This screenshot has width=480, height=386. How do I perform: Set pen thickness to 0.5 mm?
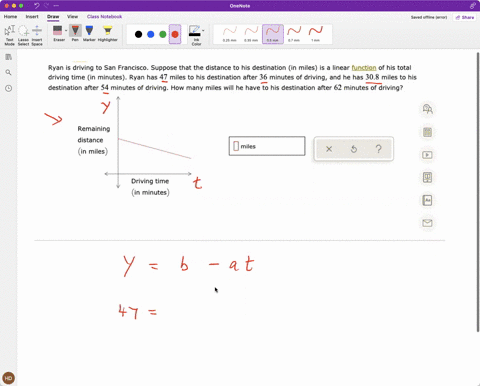[x=273, y=34]
